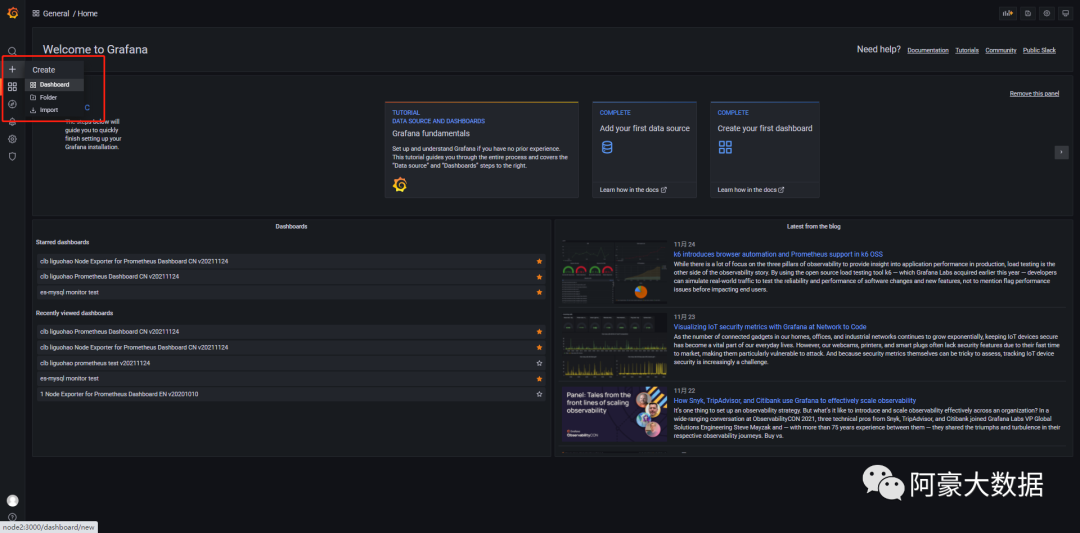Open Visualizing IoT security metrics blog post
Viewport: 1080px width, 533px height.
(770, 326)
